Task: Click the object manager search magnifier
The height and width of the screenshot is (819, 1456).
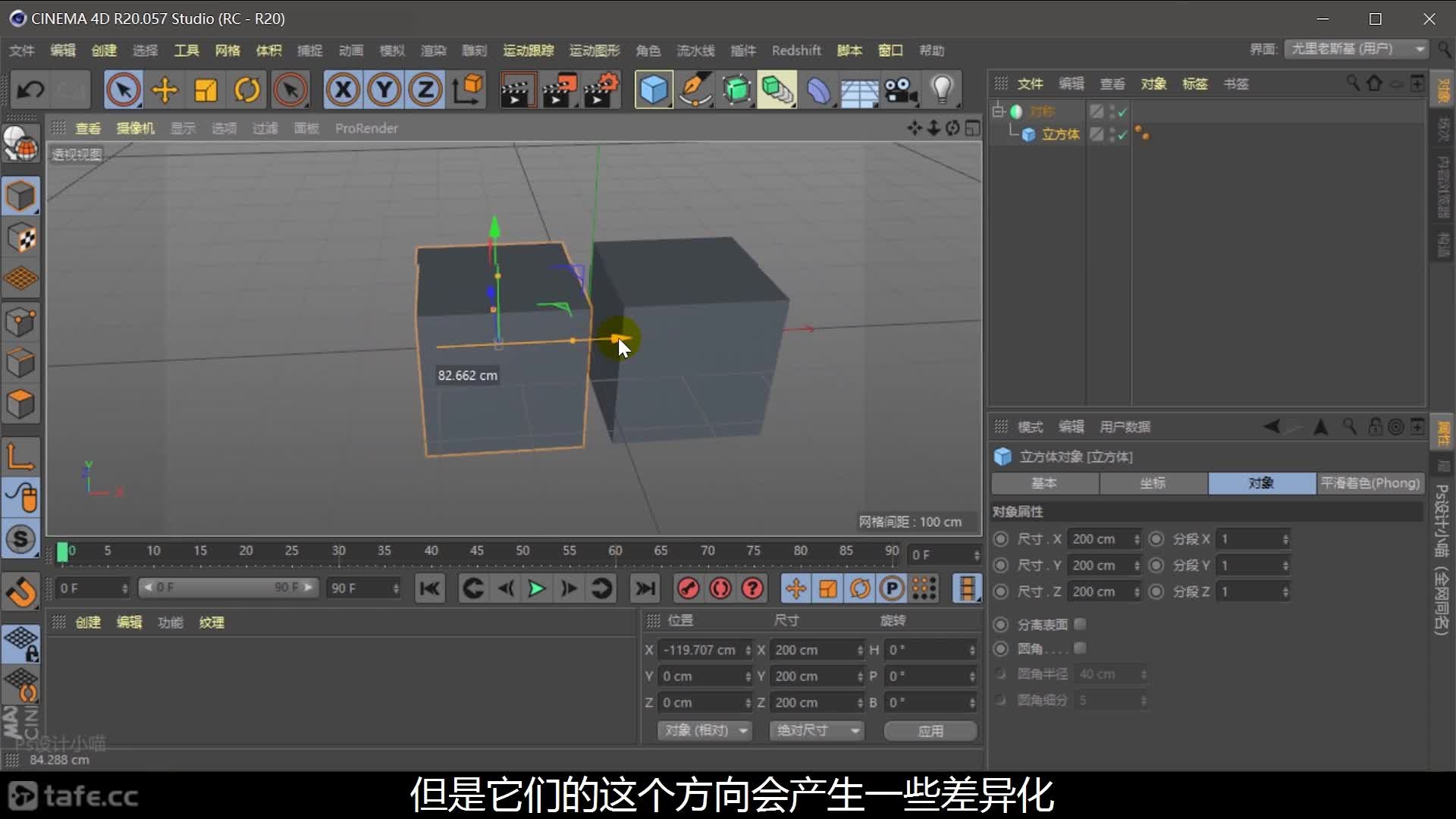Action: pos(1353,83)
